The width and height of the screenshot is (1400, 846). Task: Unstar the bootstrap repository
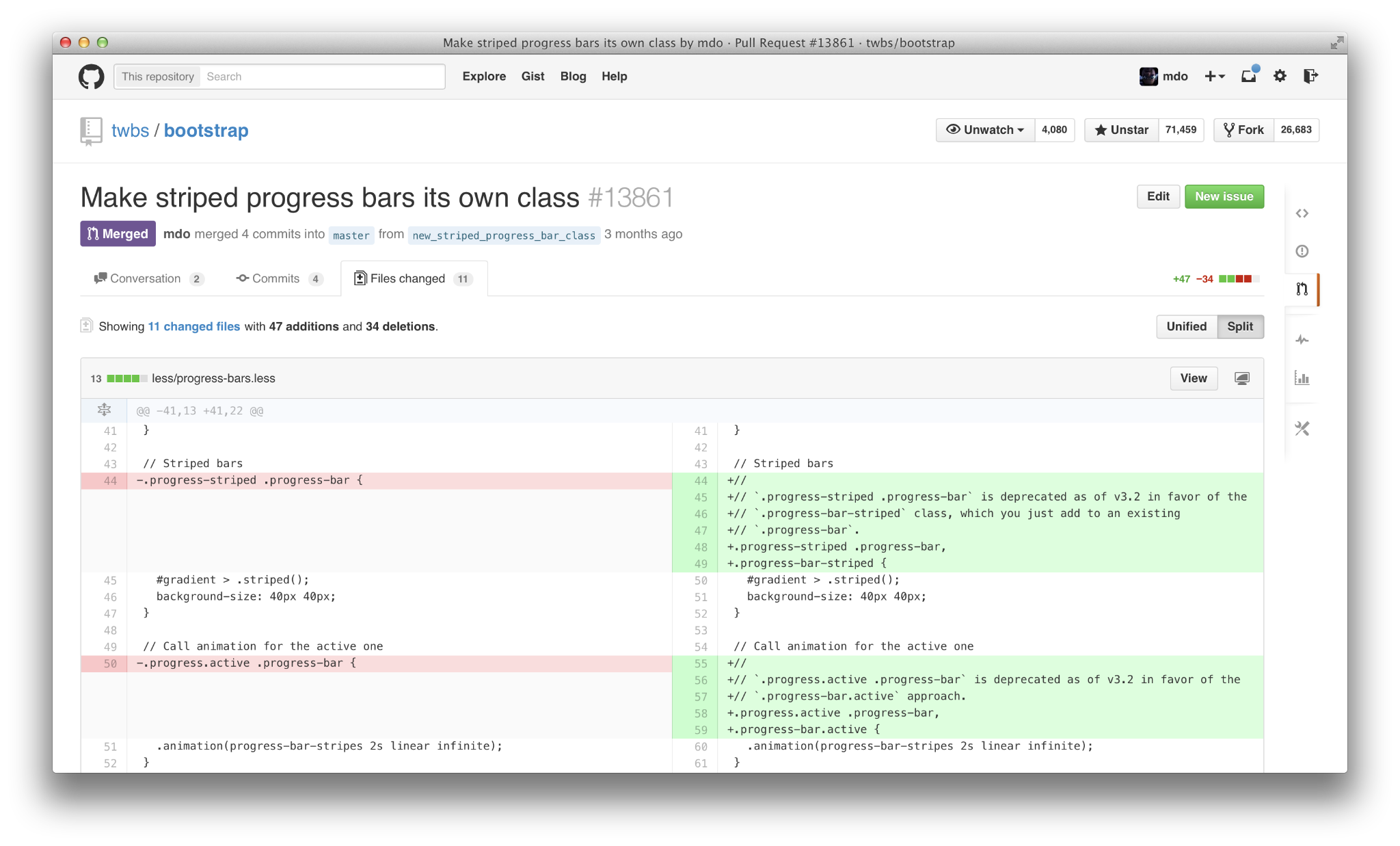[x=1121, y=130]
